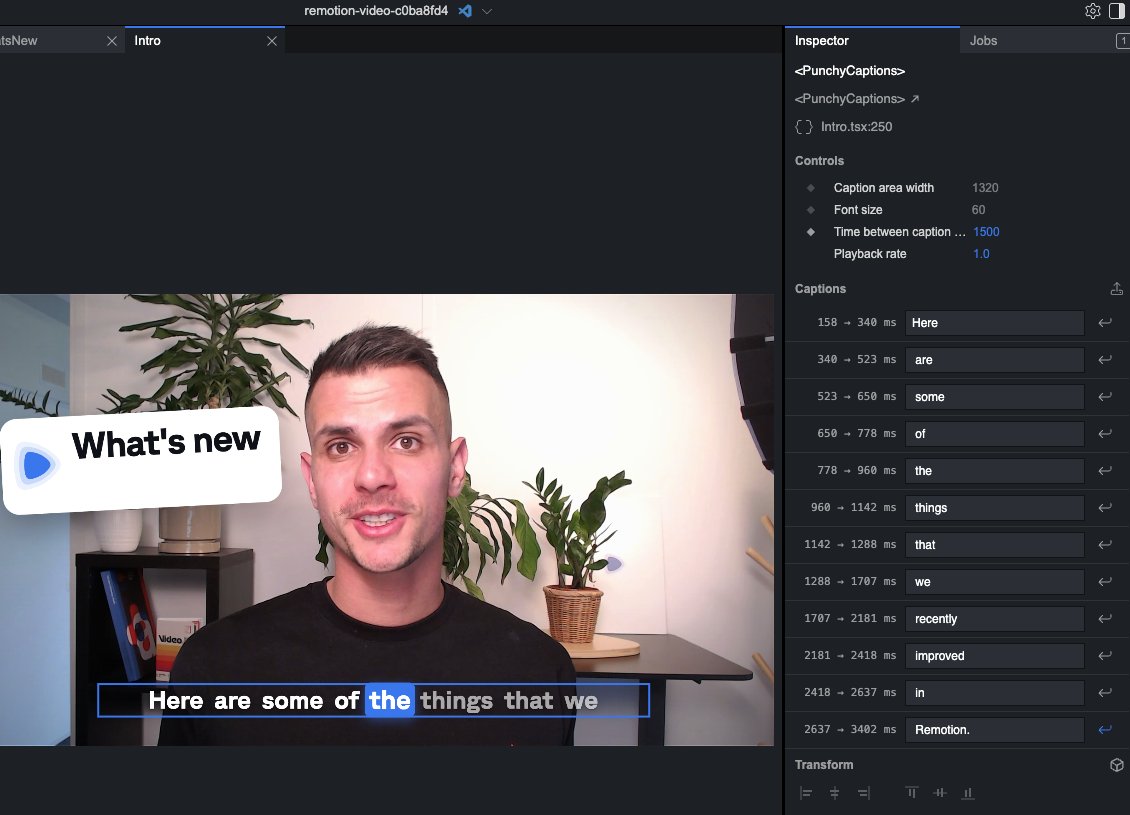Click the align horizontal center icon under Transform

pyautogui.click(x=835, y=793)
